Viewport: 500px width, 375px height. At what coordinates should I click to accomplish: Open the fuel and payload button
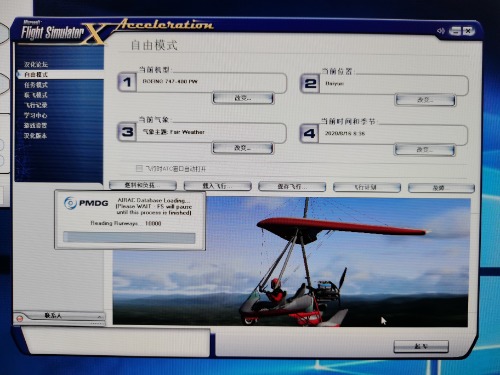pos(143,185)
